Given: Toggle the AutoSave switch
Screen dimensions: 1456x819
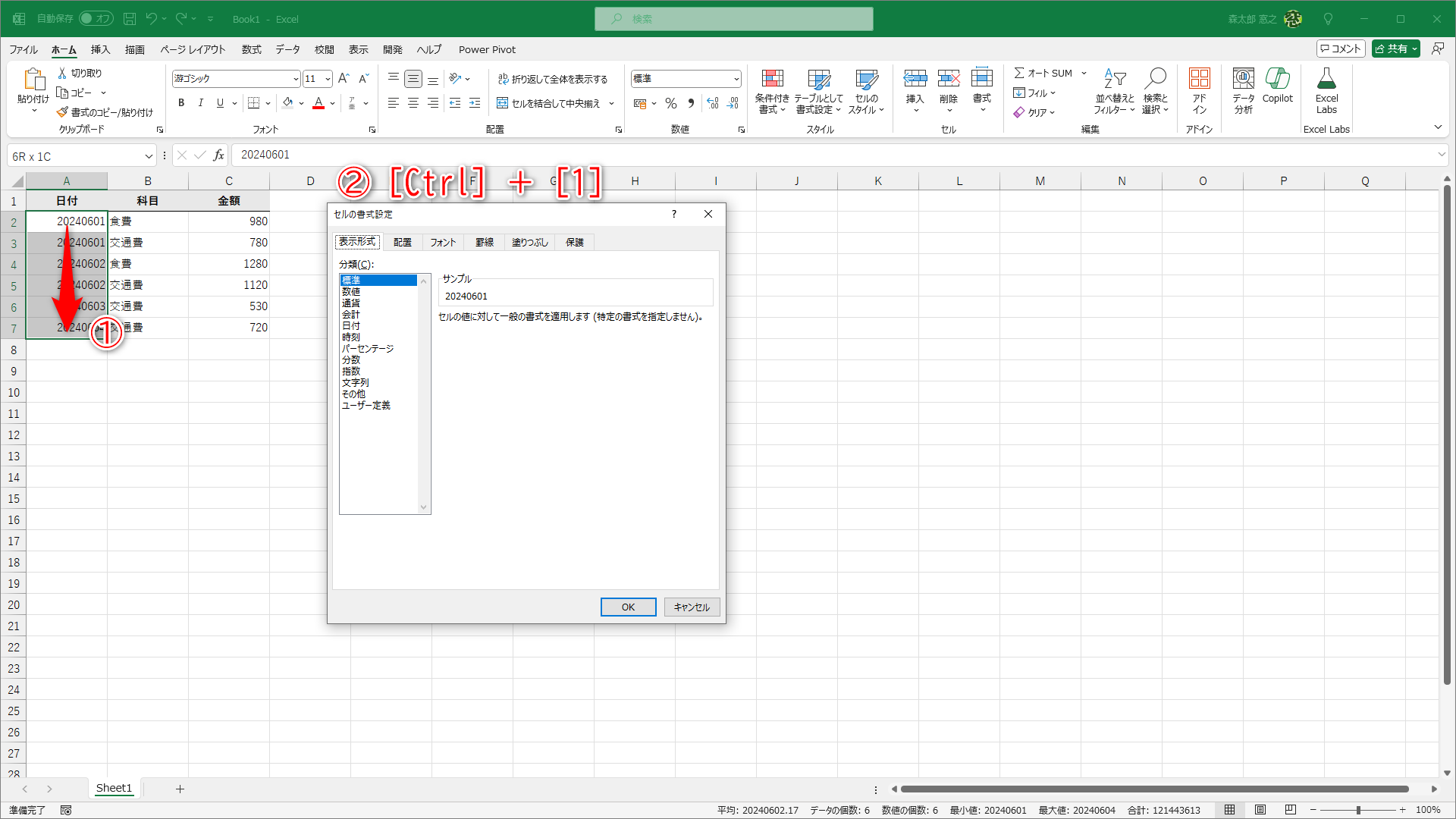Looking at the screenshot, I should click(x=96, y=18).
